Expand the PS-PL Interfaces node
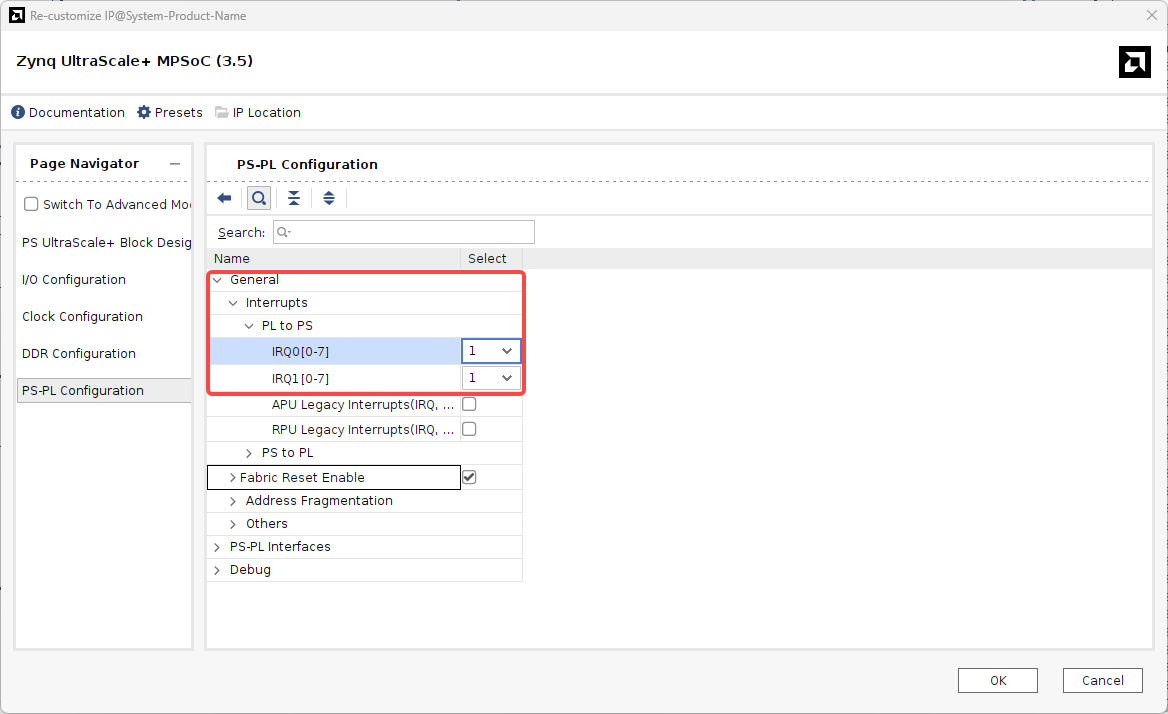Viewport: 1168px width, 714px height. pyautogui.click(x=218, y=547)
